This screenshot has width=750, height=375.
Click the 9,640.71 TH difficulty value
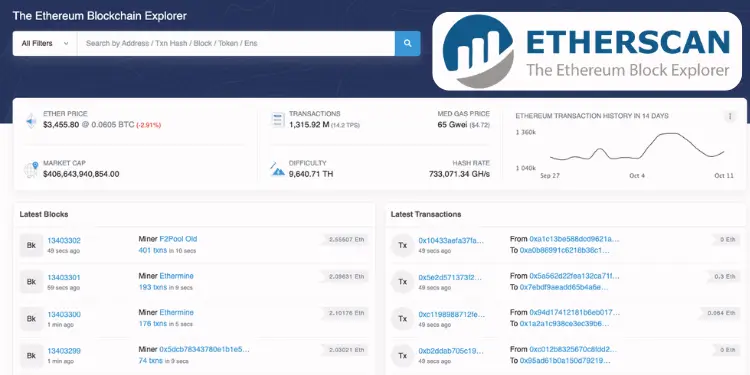(x=311, y=174)
